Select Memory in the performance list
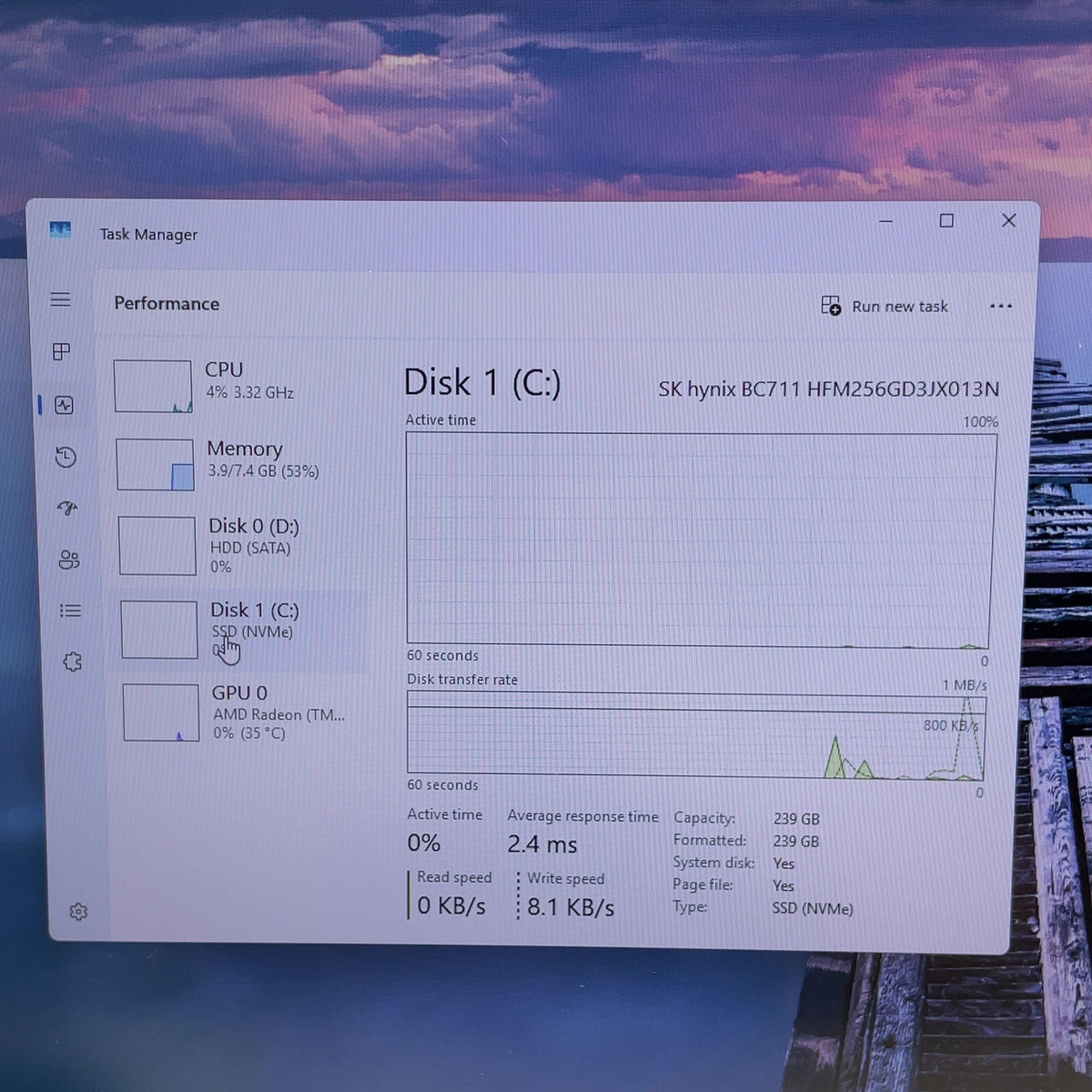 (x=240, y=463)
